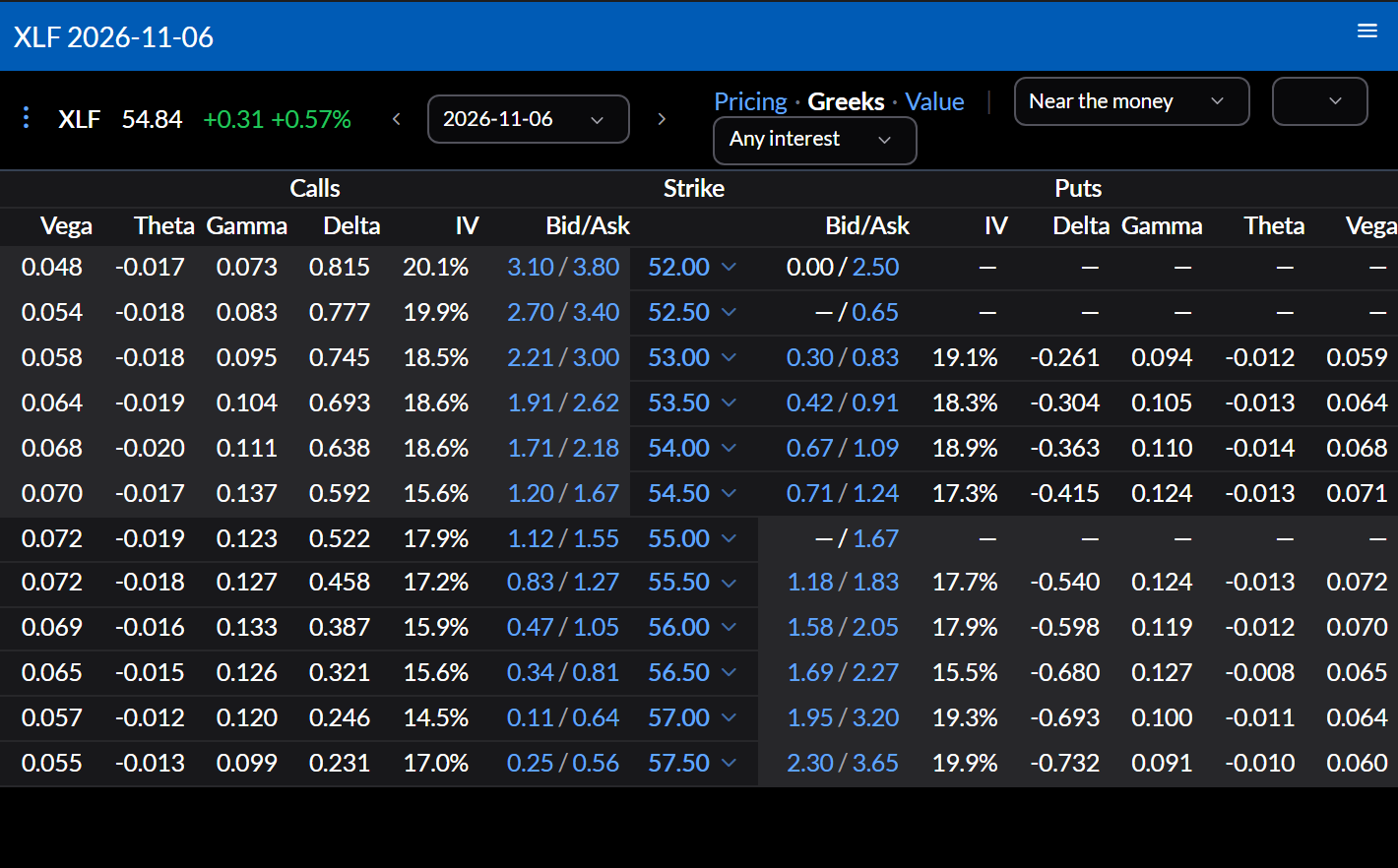This screenshot has width=1398, height=868.
Task: Click put bid/ask 1.18 / 1.83
Action: point(843,582)
